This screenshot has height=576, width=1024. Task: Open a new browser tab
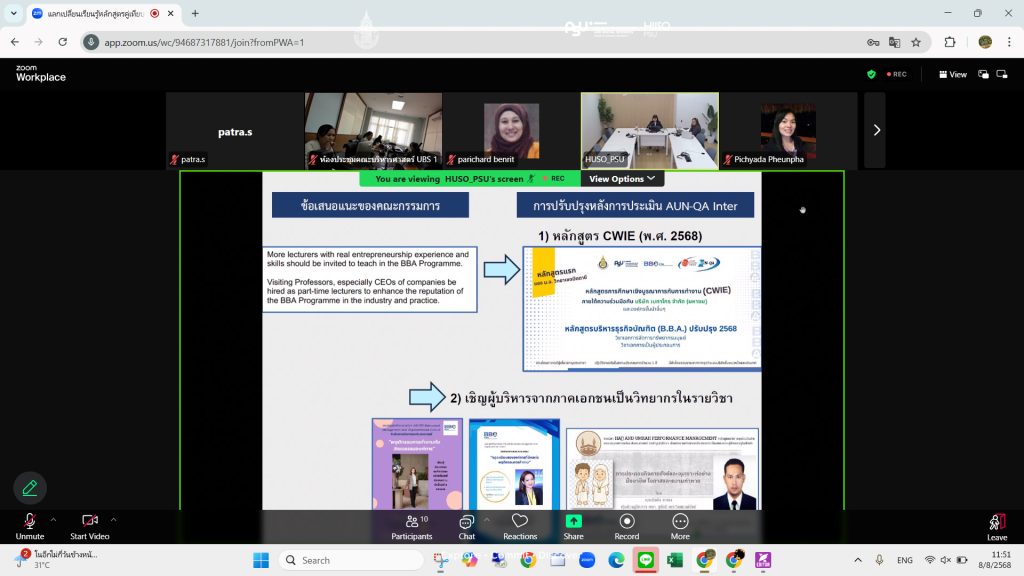click(195, 14)
